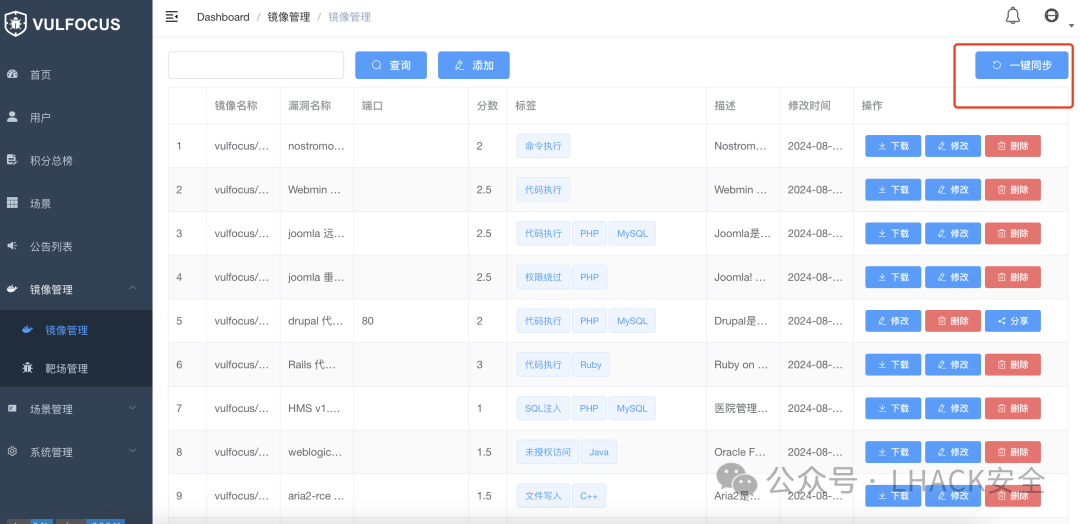The width and height of the screenshot is (1080, 524).
Task: Share the drupal image via 分享
Action: (x=1012, y=321)
